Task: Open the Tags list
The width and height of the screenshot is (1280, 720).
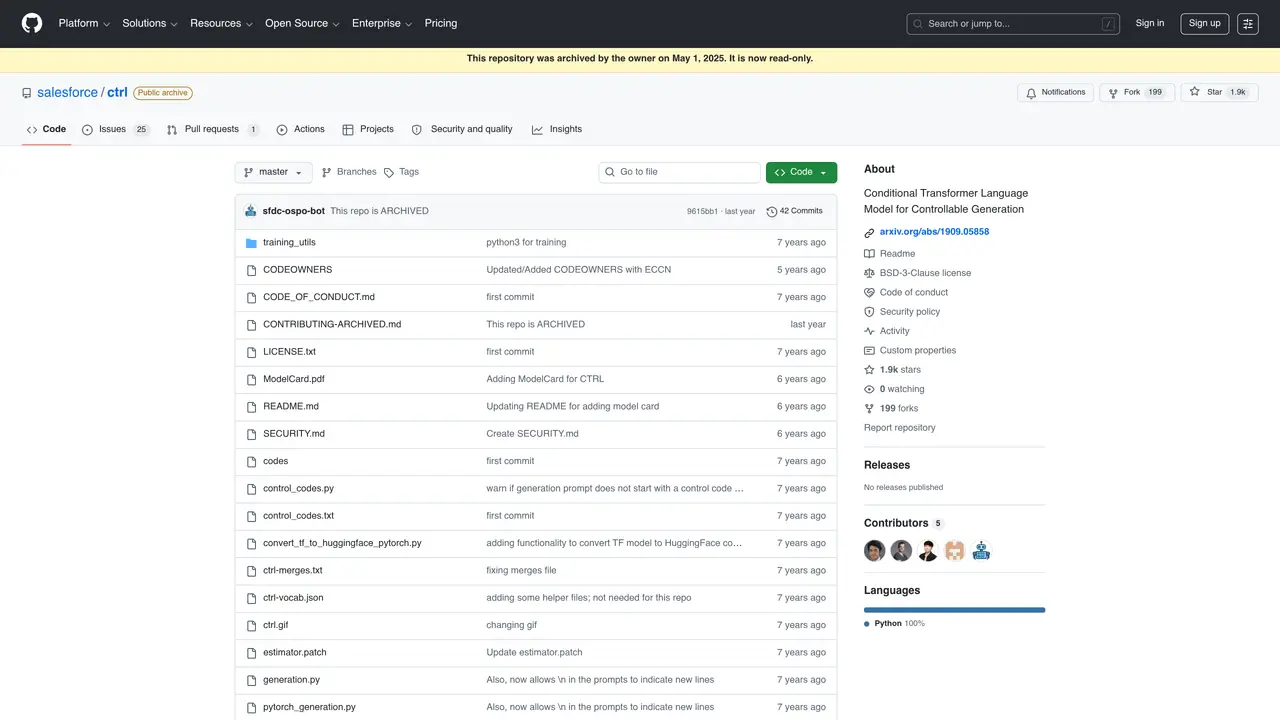Action: click(x=401, y=172)
